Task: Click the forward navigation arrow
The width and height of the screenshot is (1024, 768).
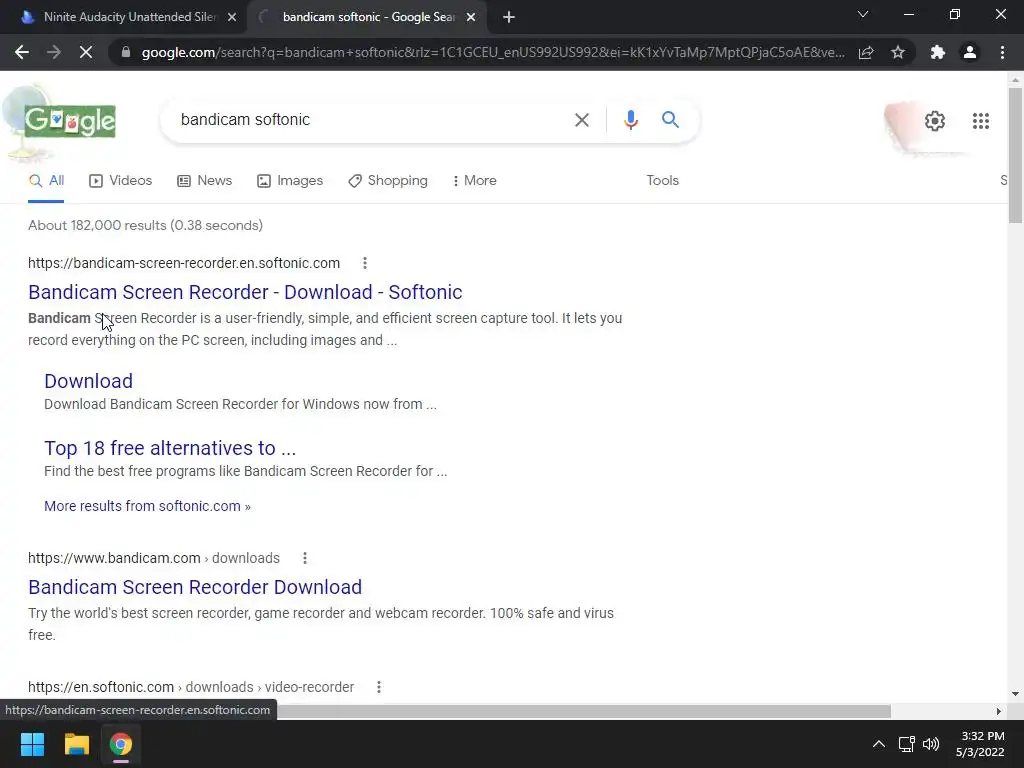Action: 54,52
